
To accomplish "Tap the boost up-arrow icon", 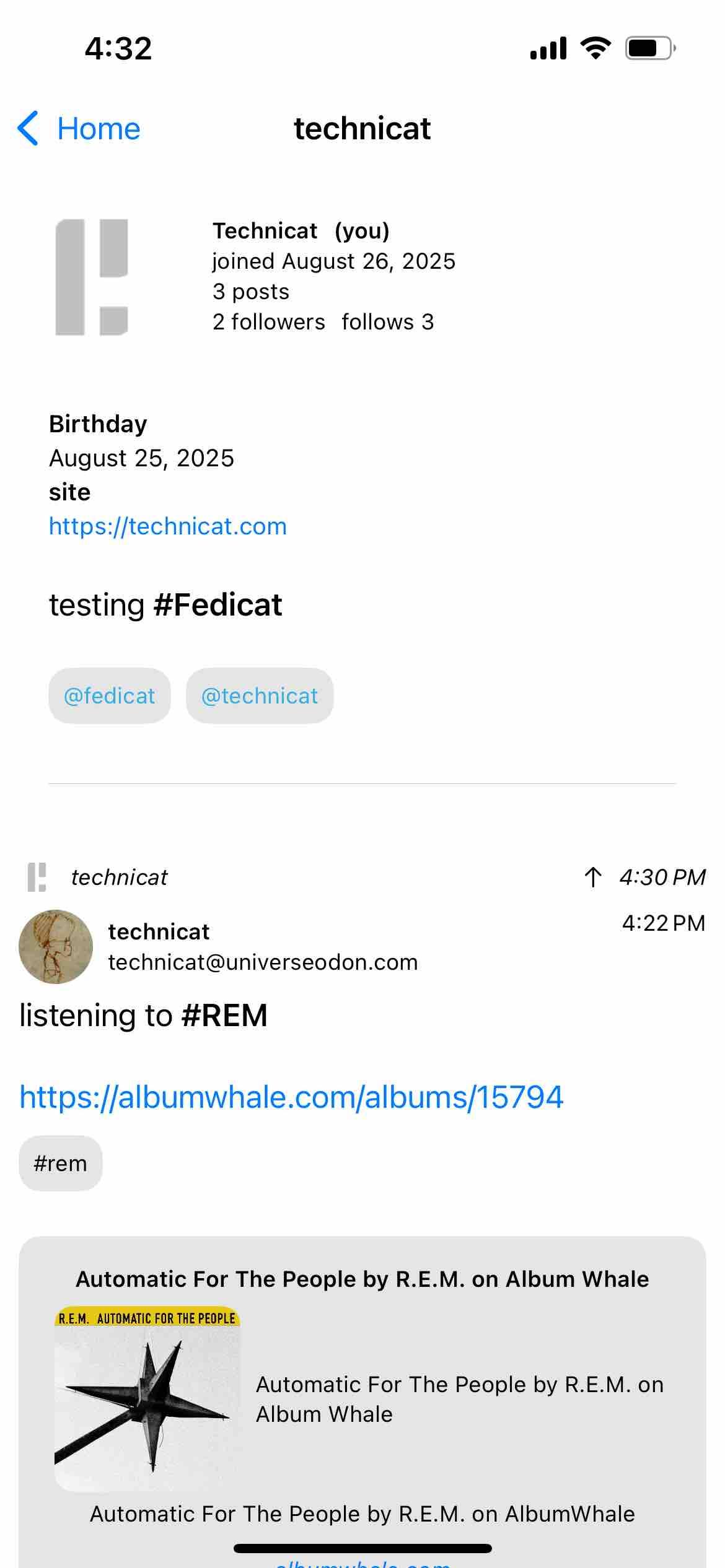I will pos(593,877).
